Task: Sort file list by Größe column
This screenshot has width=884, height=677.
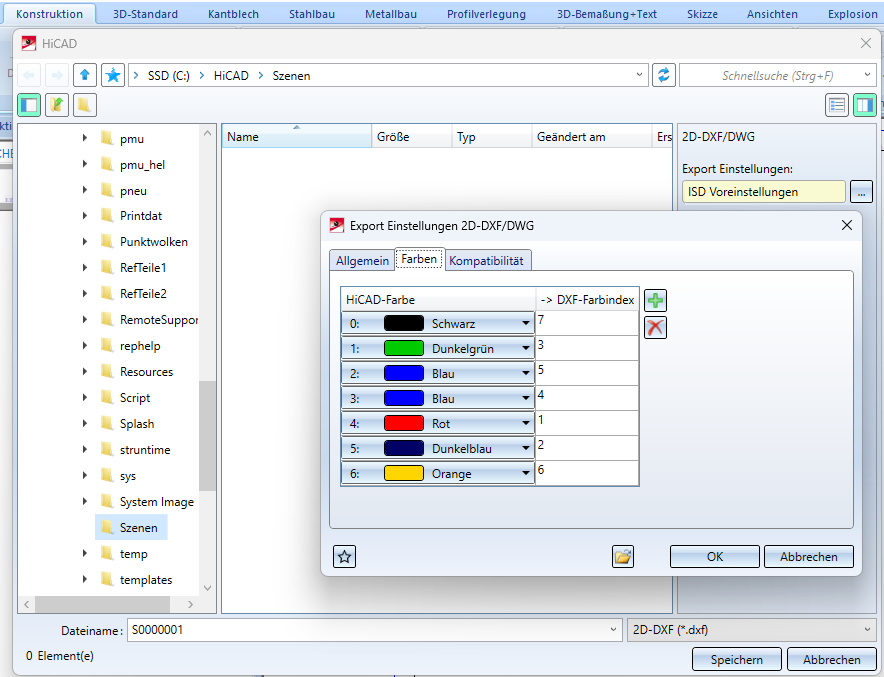Action: pos(412,136)
